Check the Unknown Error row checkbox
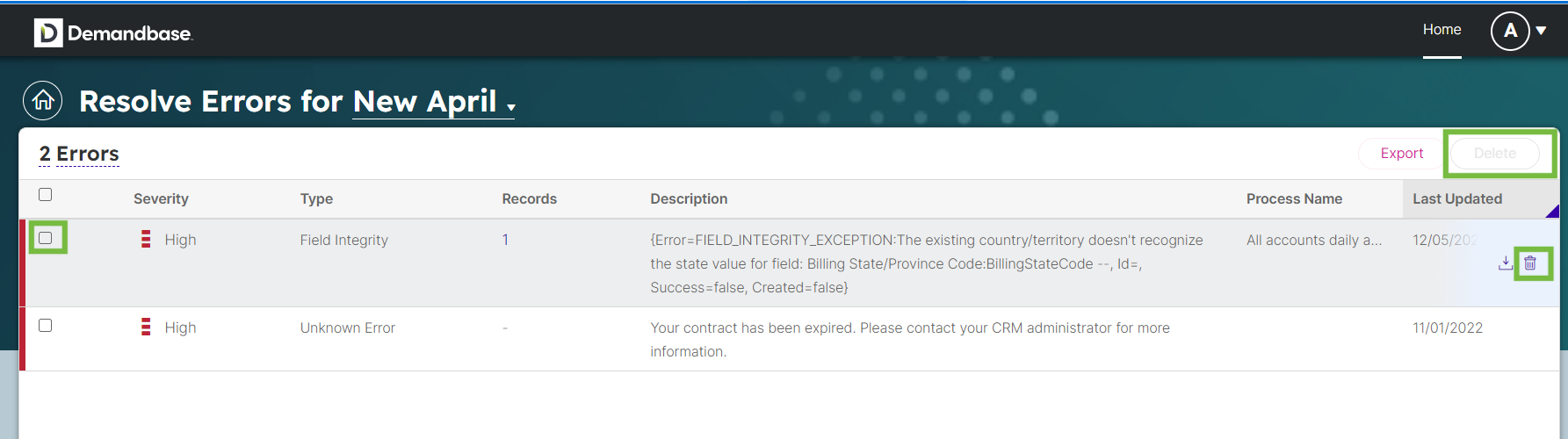The image size is (1568, 439). pos(46,326)
